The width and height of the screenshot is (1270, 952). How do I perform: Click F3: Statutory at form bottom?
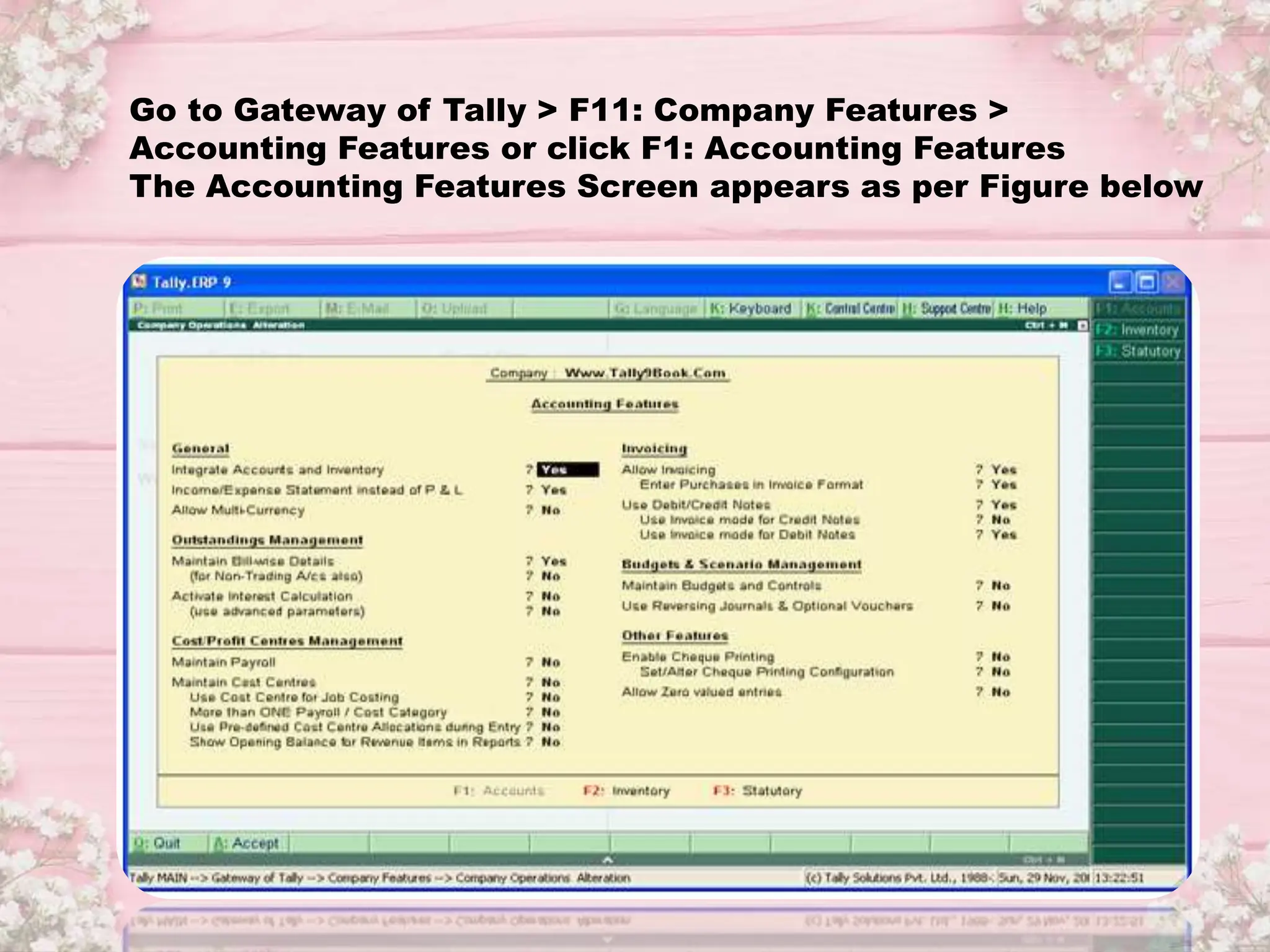tap(757, 791)
